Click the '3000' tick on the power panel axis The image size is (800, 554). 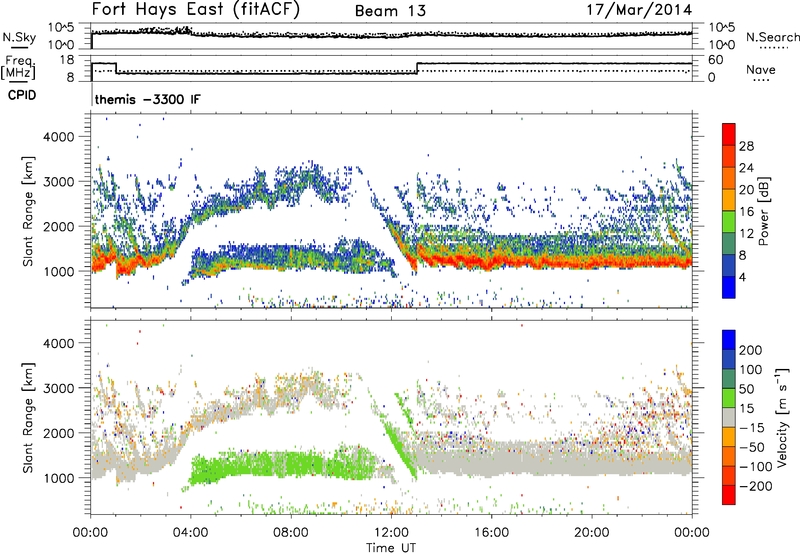(58, 182)
